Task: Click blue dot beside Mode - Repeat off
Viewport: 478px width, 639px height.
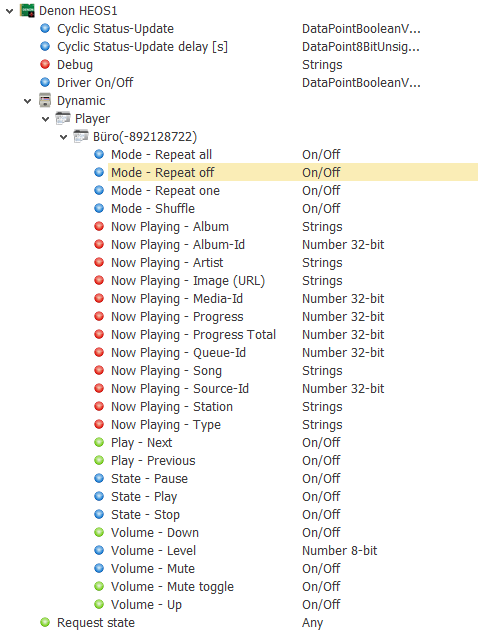Action: (x=99, y=172)
